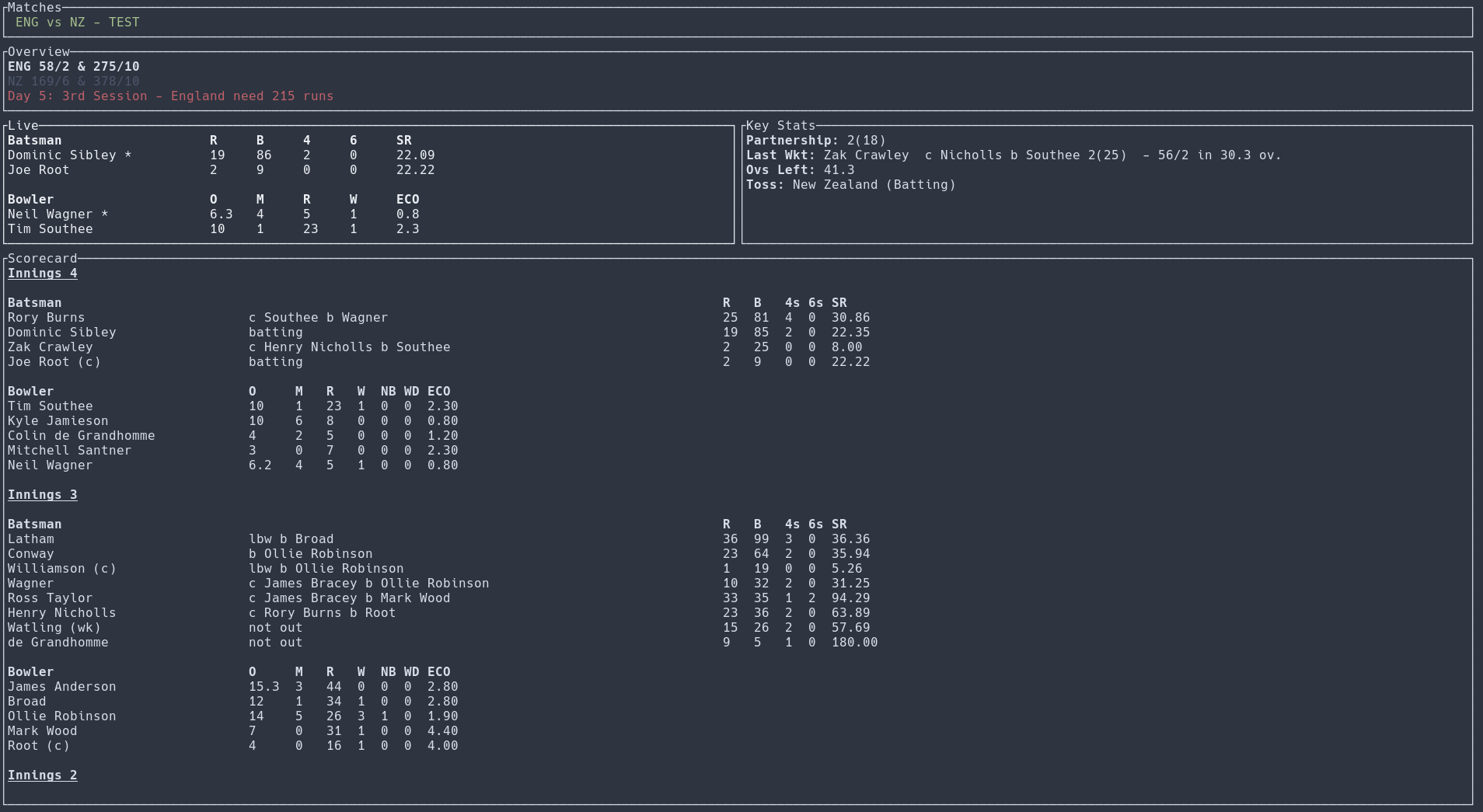Click Mark Wood's 4.40 economy value

click(x=443, y=731)
